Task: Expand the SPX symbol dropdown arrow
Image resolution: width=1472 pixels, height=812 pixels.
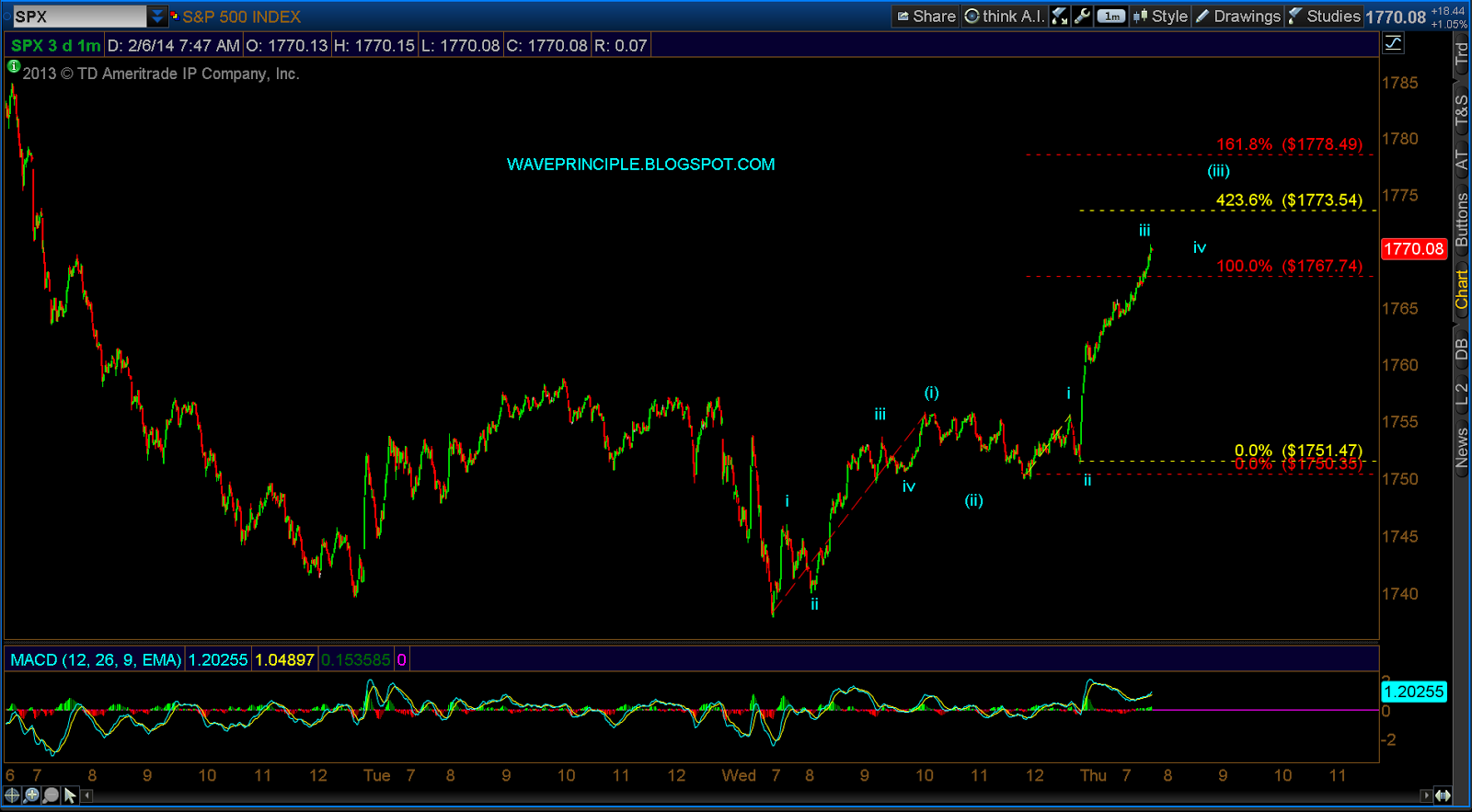Action: (x=157, y=16)
